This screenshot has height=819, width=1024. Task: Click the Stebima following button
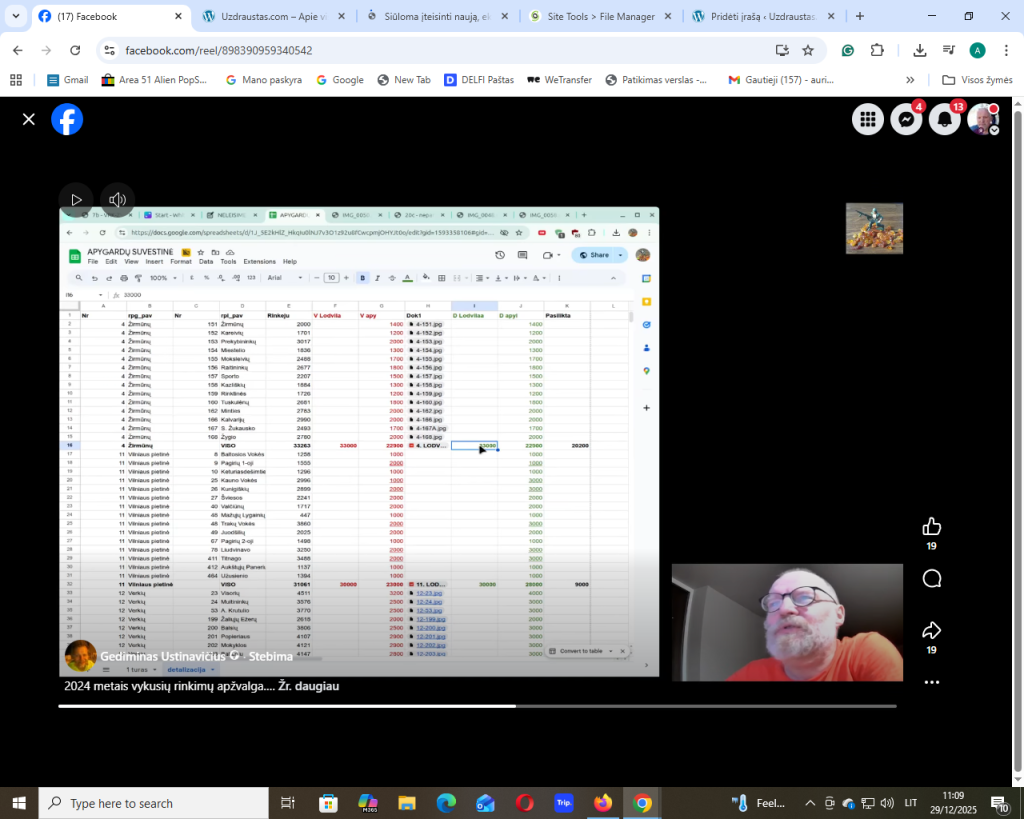[270, 656]
